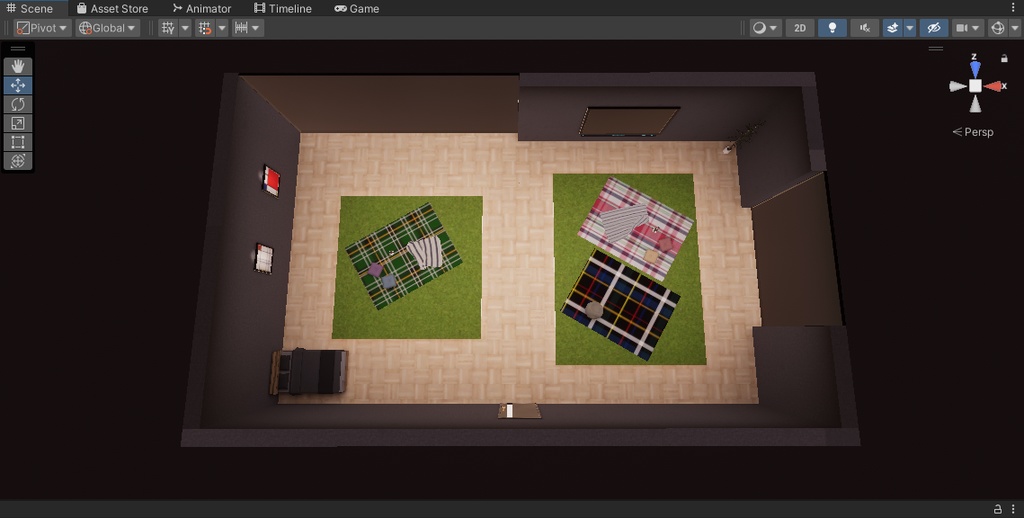The height and width of the screenshot is (518, 1024).
Task: Toggle scene audio mute
Action: [x=865, y=28]
